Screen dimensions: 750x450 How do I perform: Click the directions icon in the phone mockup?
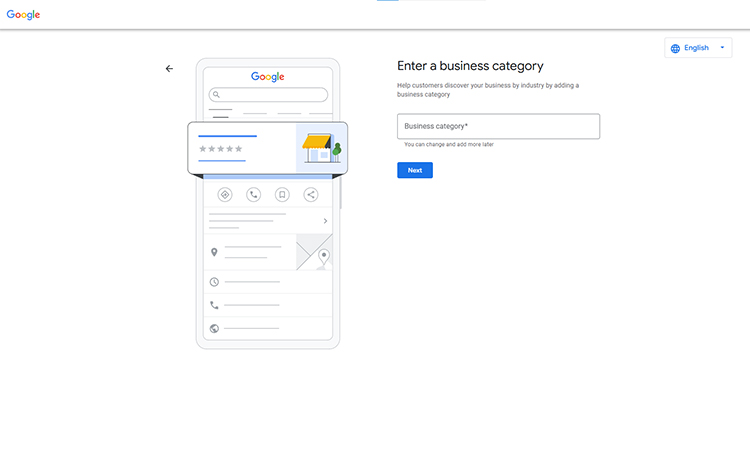pyautogui.click(x=225, y=195)
